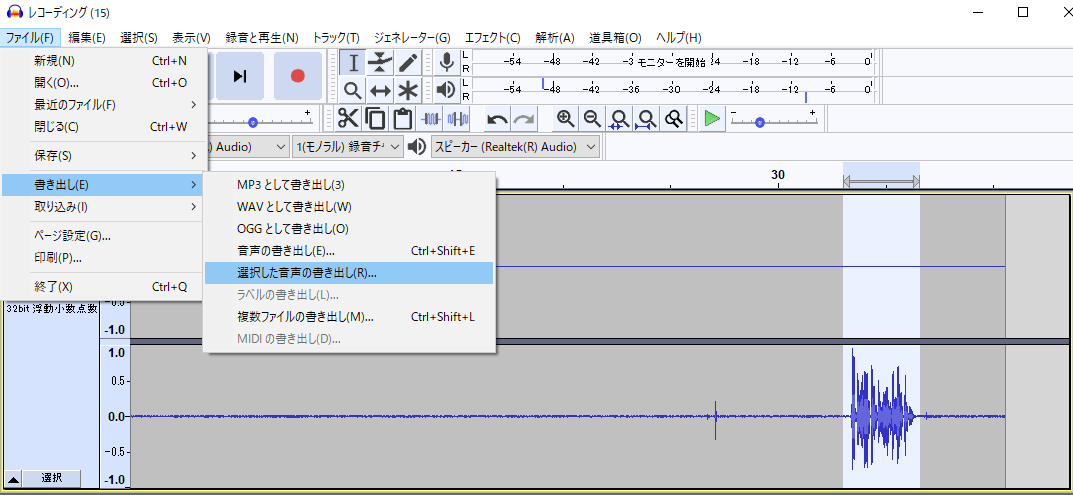This screenshot has width=1073, height=495.
Task: Expand 最近のファイル(F) submenu
Action: 104,105
